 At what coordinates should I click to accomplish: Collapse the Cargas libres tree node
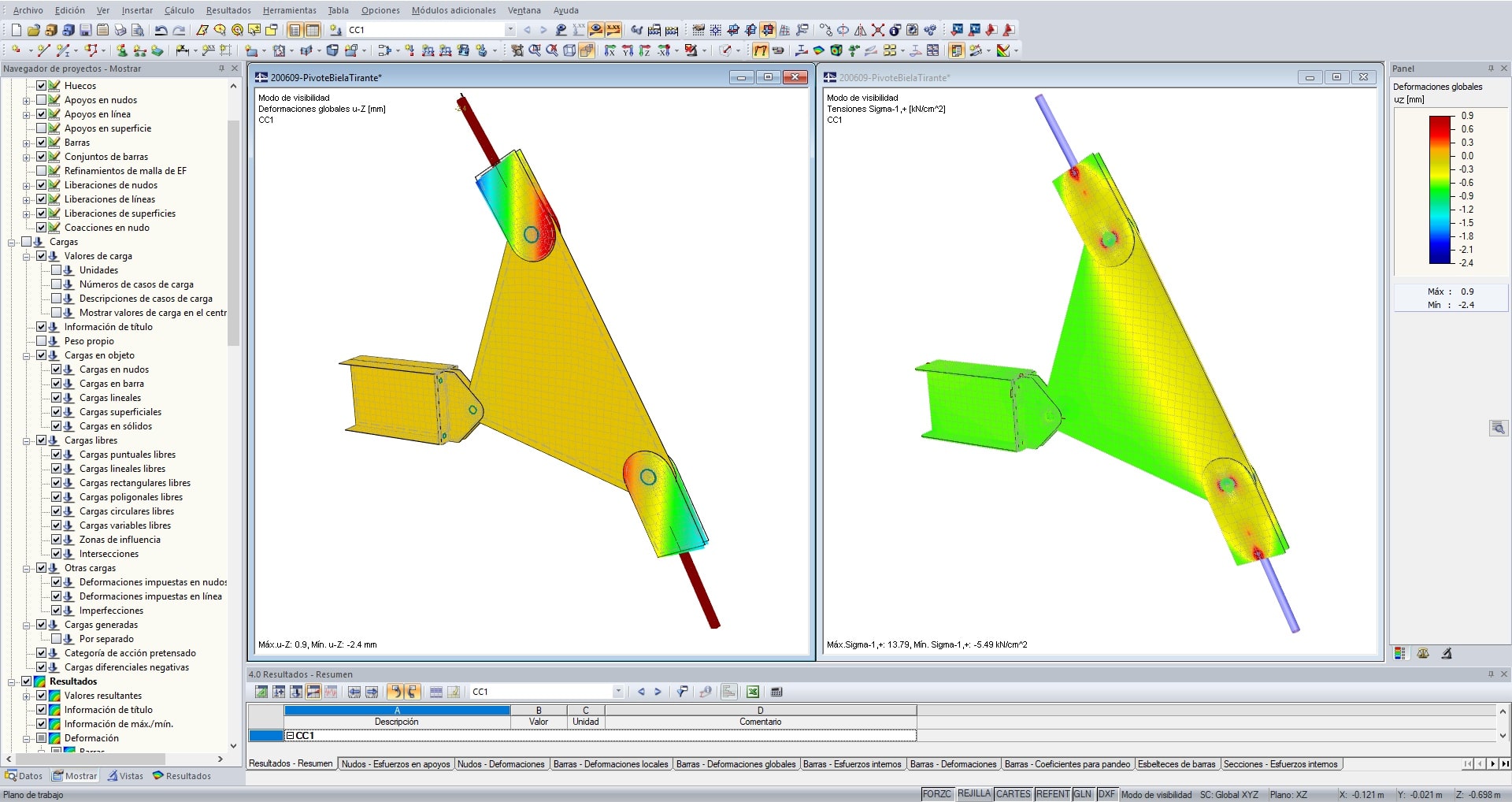tap(27, 440)
